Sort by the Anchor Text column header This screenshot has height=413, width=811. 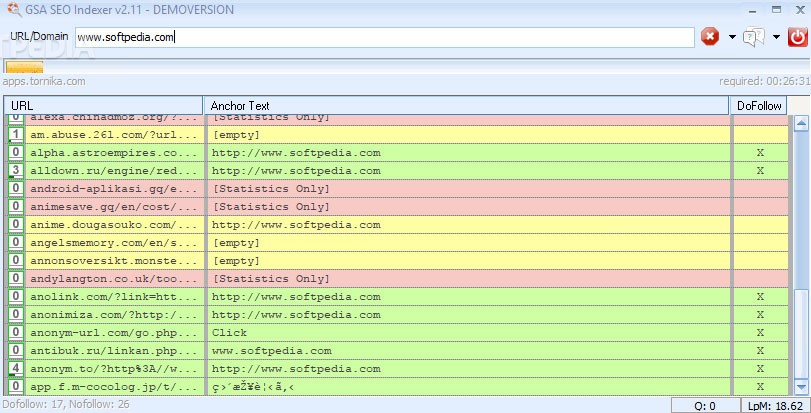pos(466,105)
